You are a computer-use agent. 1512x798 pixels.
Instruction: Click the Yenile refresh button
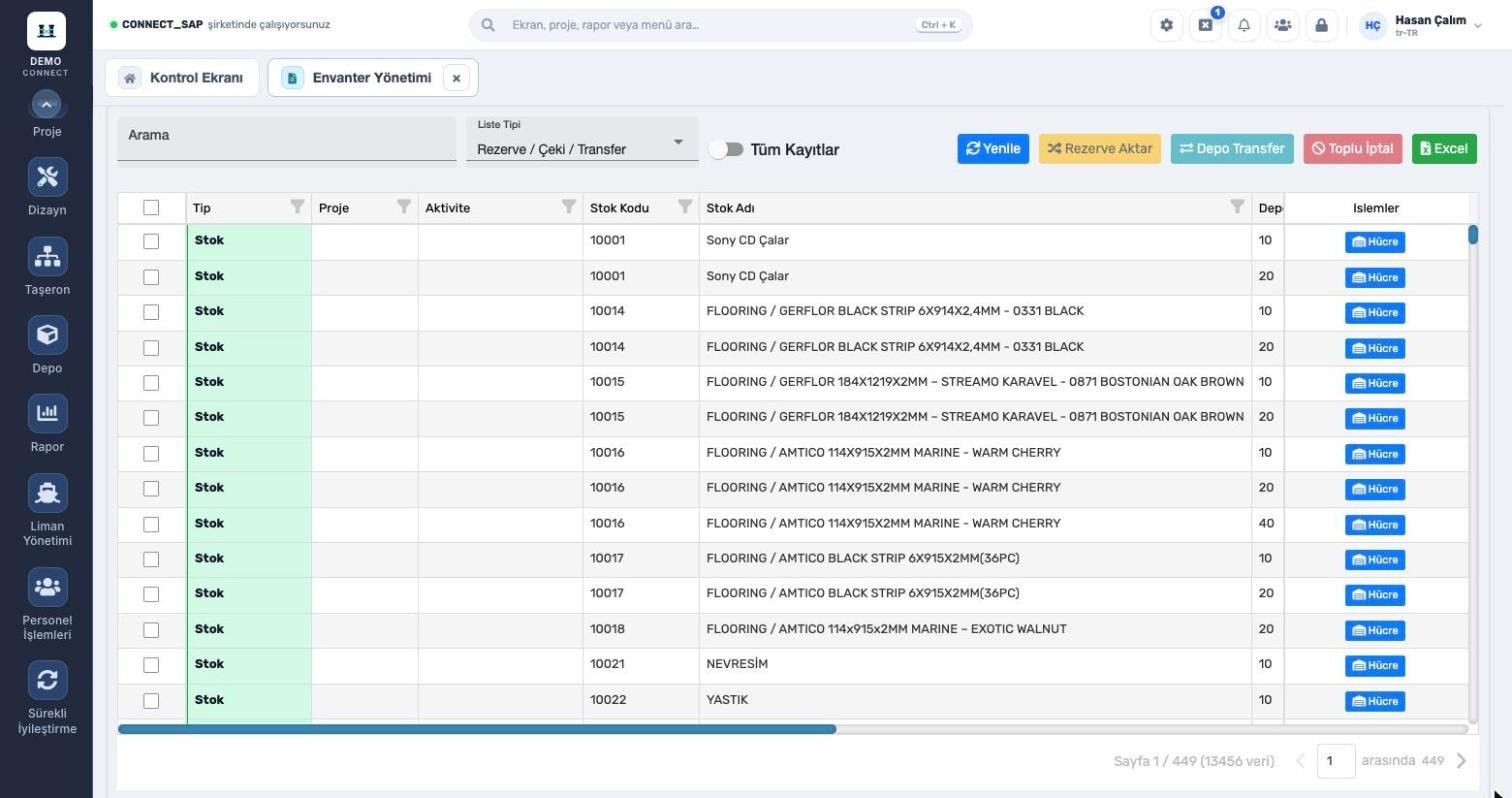(993, 149)
